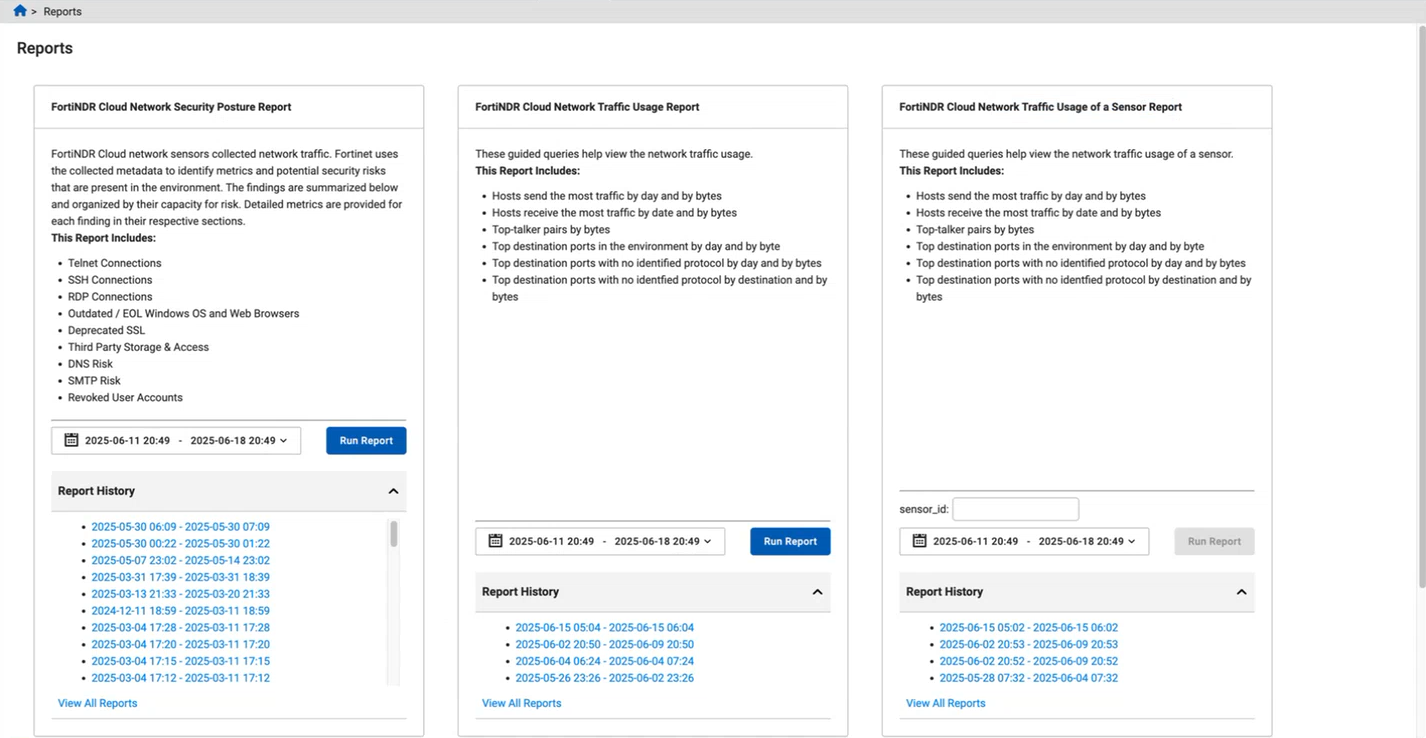The height and width of the screenshot is (738, 1426).
Task: Click the home icon in breadcrumb
Action: point(20,11)
